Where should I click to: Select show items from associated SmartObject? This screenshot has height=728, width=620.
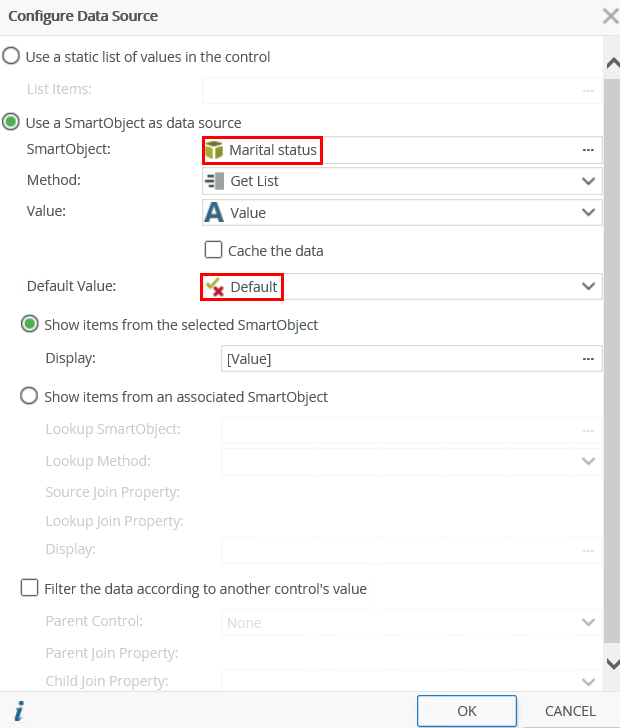click(x=30, y=396)
